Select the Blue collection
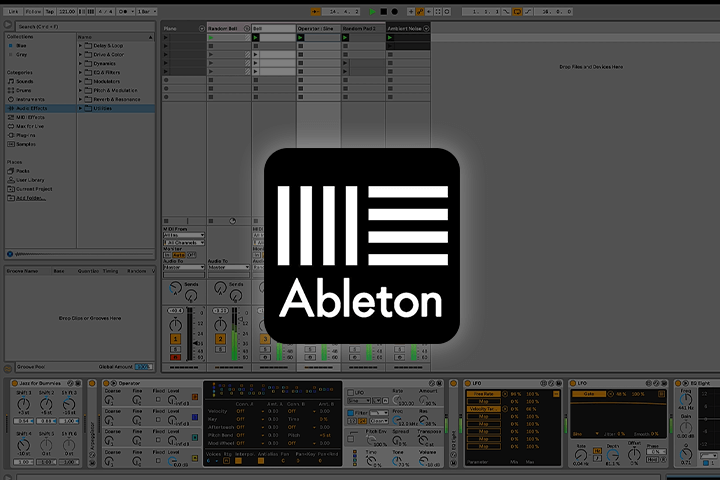The height and width of the screenshot is (480, 720). click(x=21, y=45)
